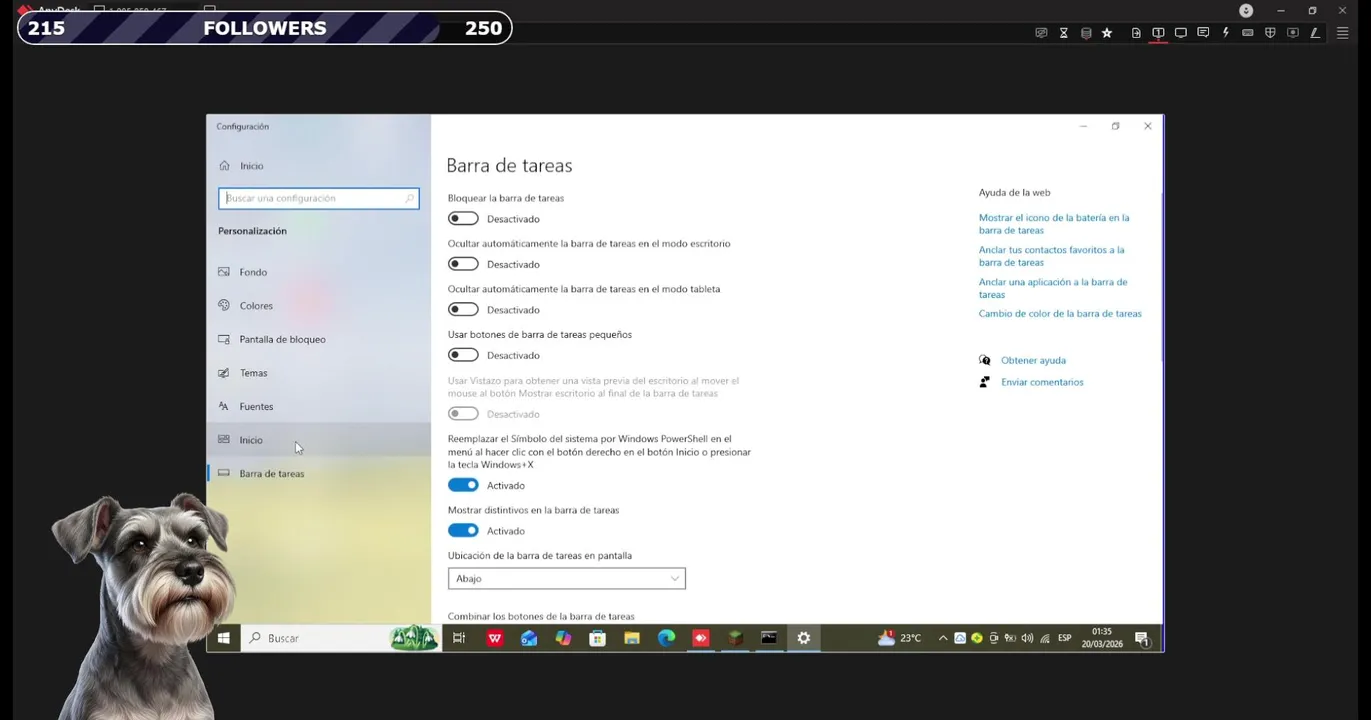This screenshot has width=1371, height=720.
Task: Toggle auto-hide taskbar in 'modo tableta'
Action: [x=463, y=309]
